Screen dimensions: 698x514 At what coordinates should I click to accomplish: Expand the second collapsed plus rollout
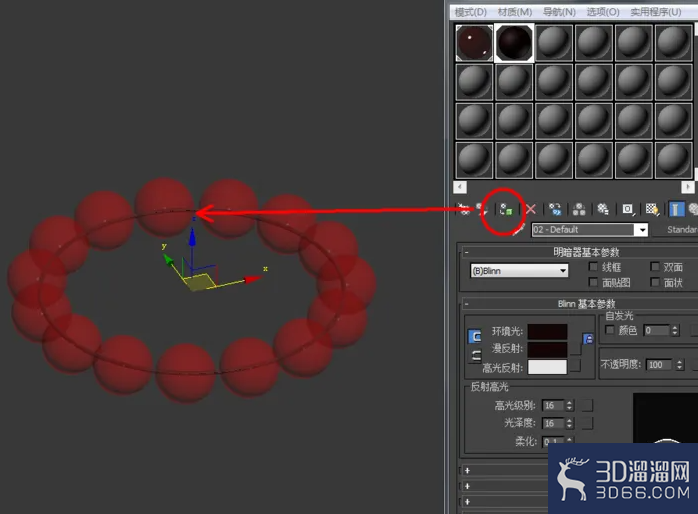[x=467, y=486]
